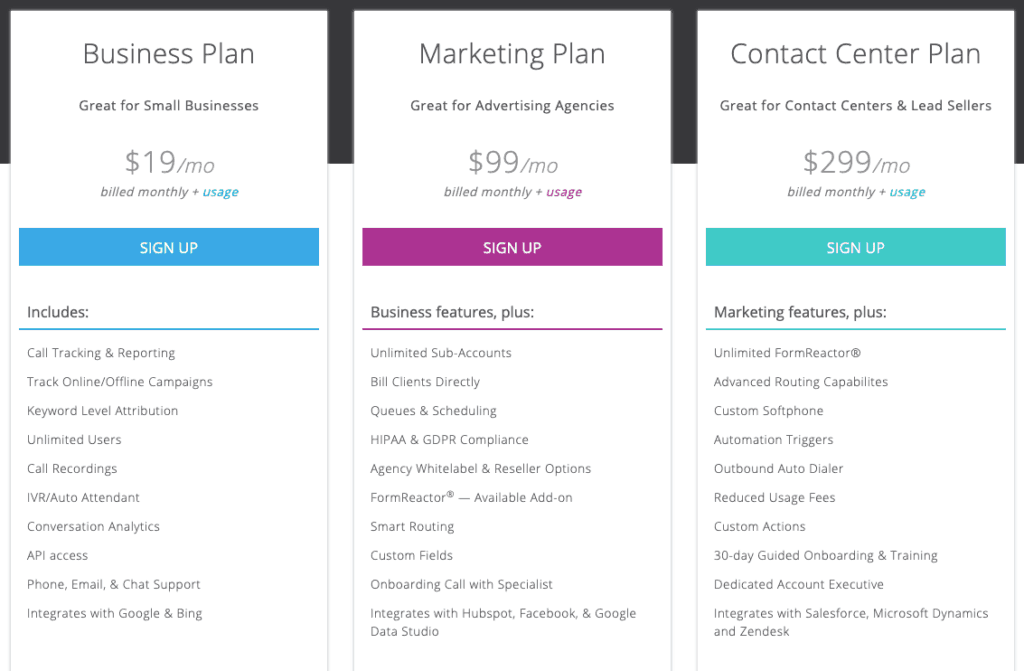This screenshot has width=1024, height=671.
Task: Select the Outbound Auto Dialer feature
Action: pos(778,468)
